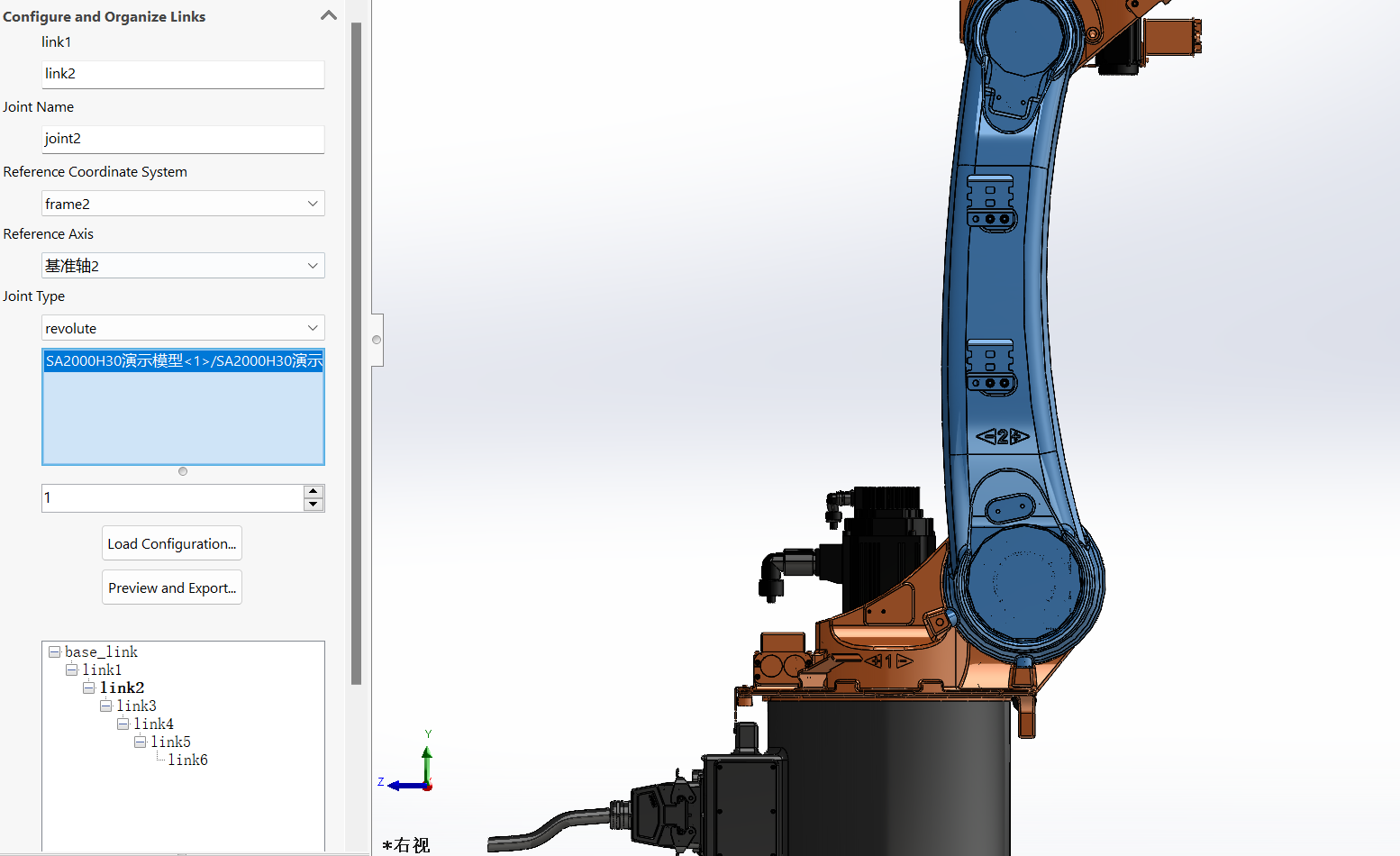Click the resize grip below the selection list
Screen dimensions: 1400x856
point(183,471)
